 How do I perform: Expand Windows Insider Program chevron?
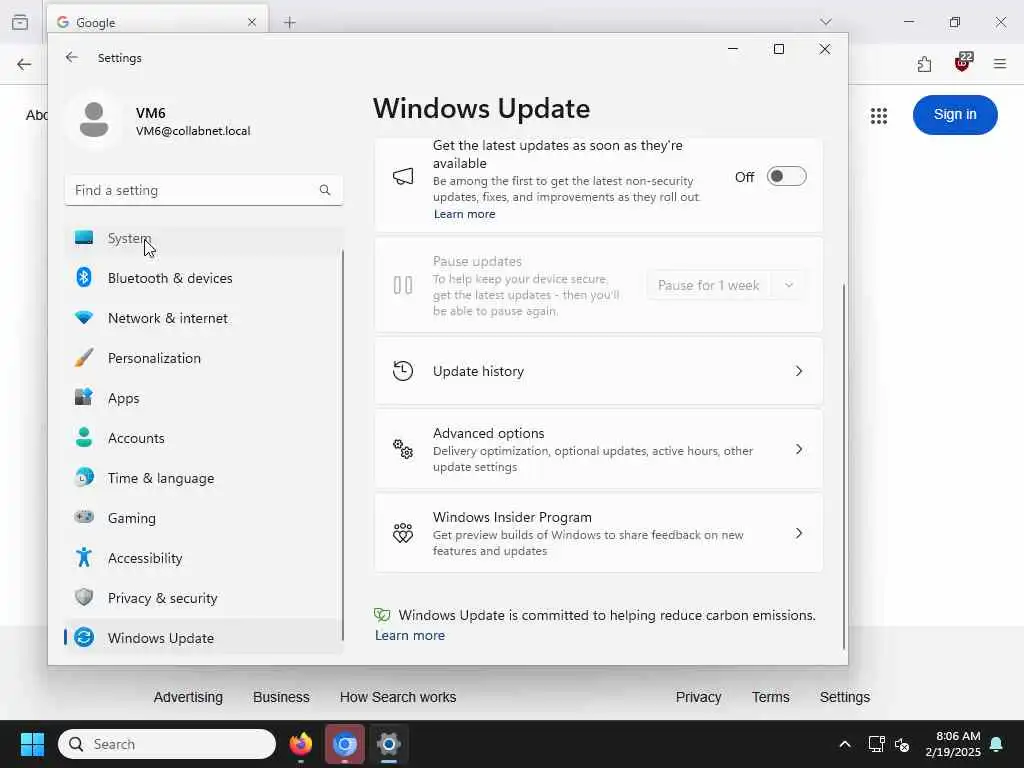(x=799, y=533)
